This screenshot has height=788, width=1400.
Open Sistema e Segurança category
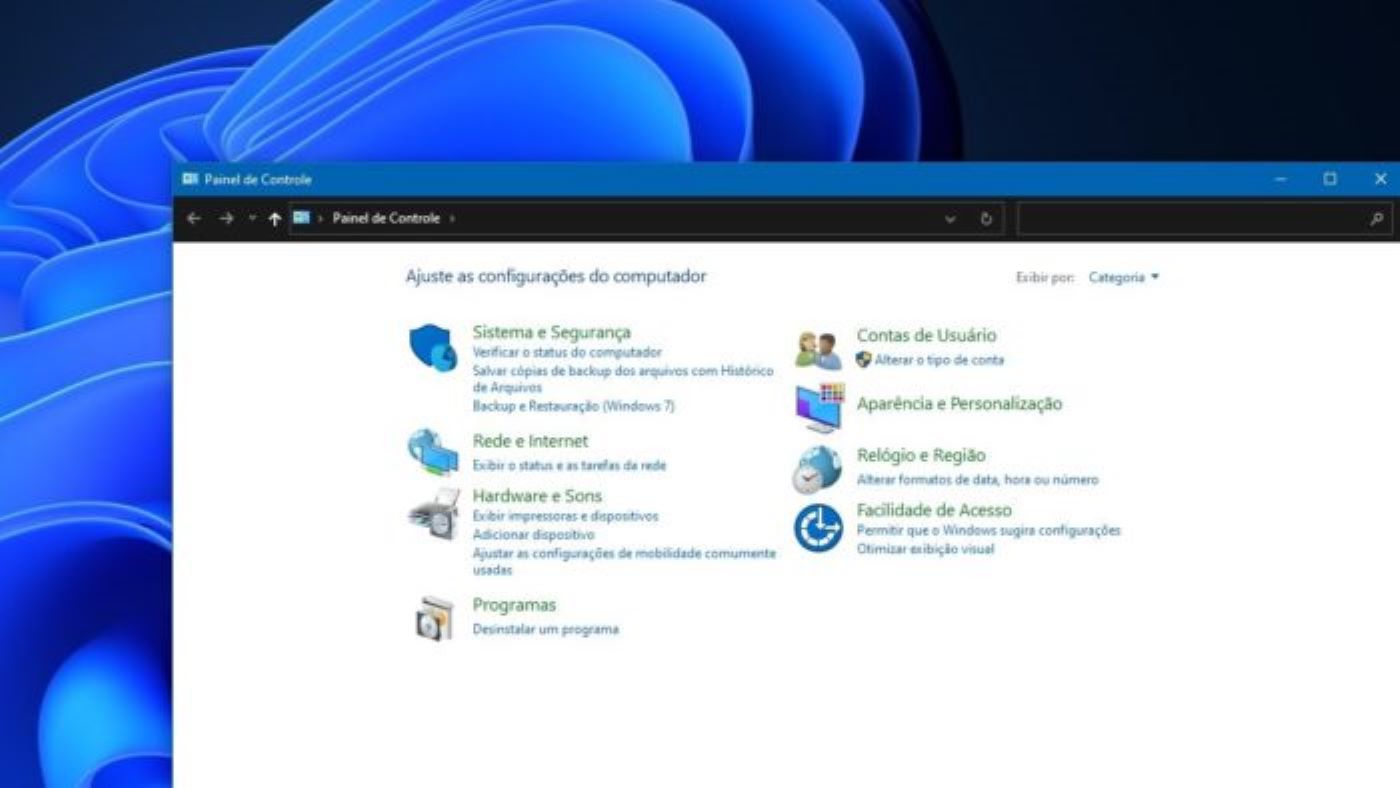click(x=552, y=332)
